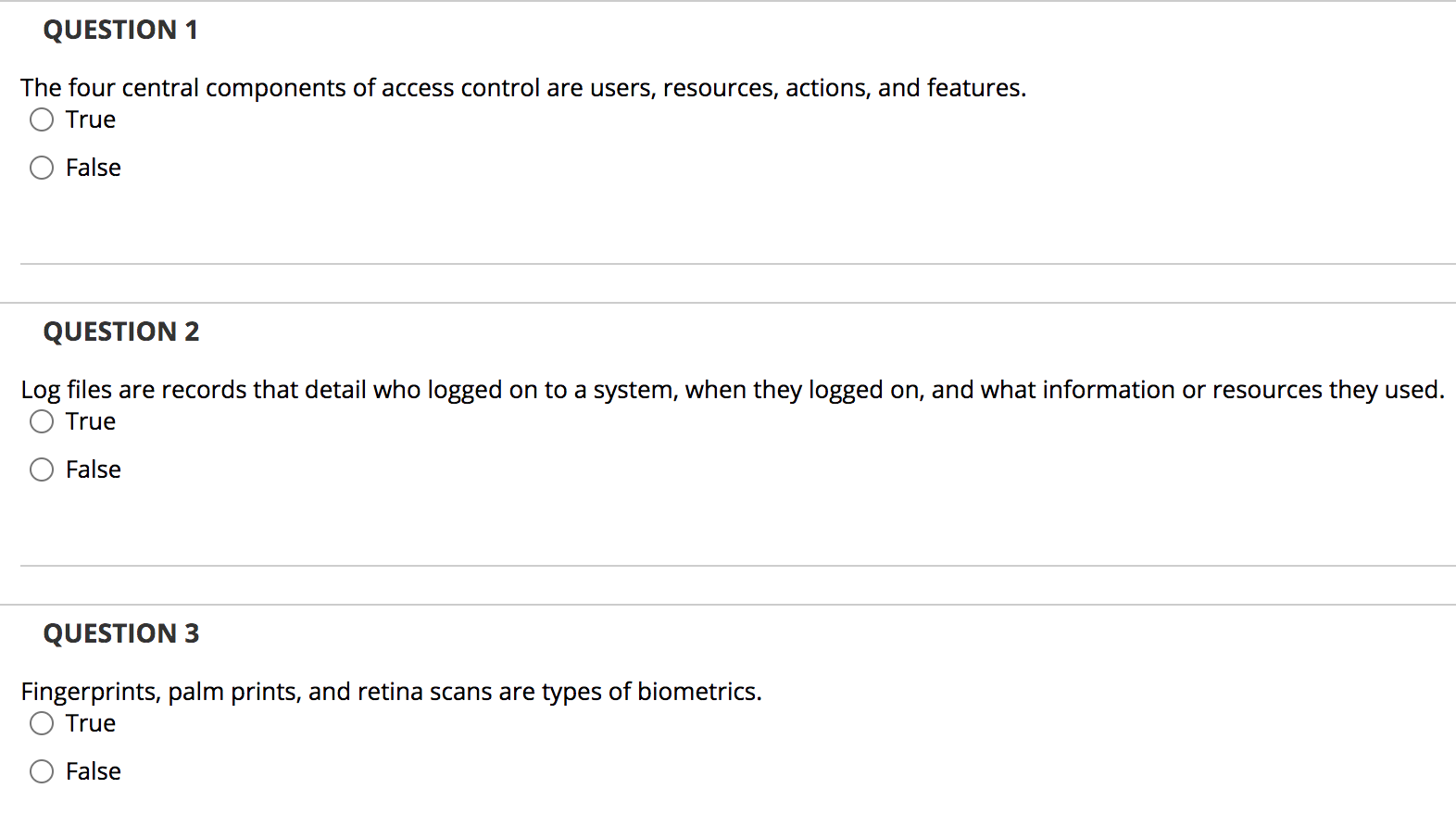This screenshot has width=1456, height=826.
Task: Click the access control components statement text
Action: [x=524, y=88]
